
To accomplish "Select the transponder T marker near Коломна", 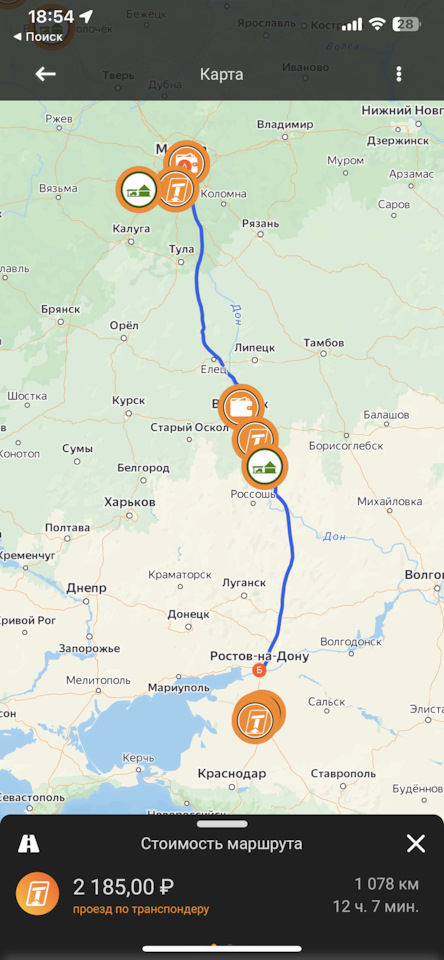I will 178,189.
